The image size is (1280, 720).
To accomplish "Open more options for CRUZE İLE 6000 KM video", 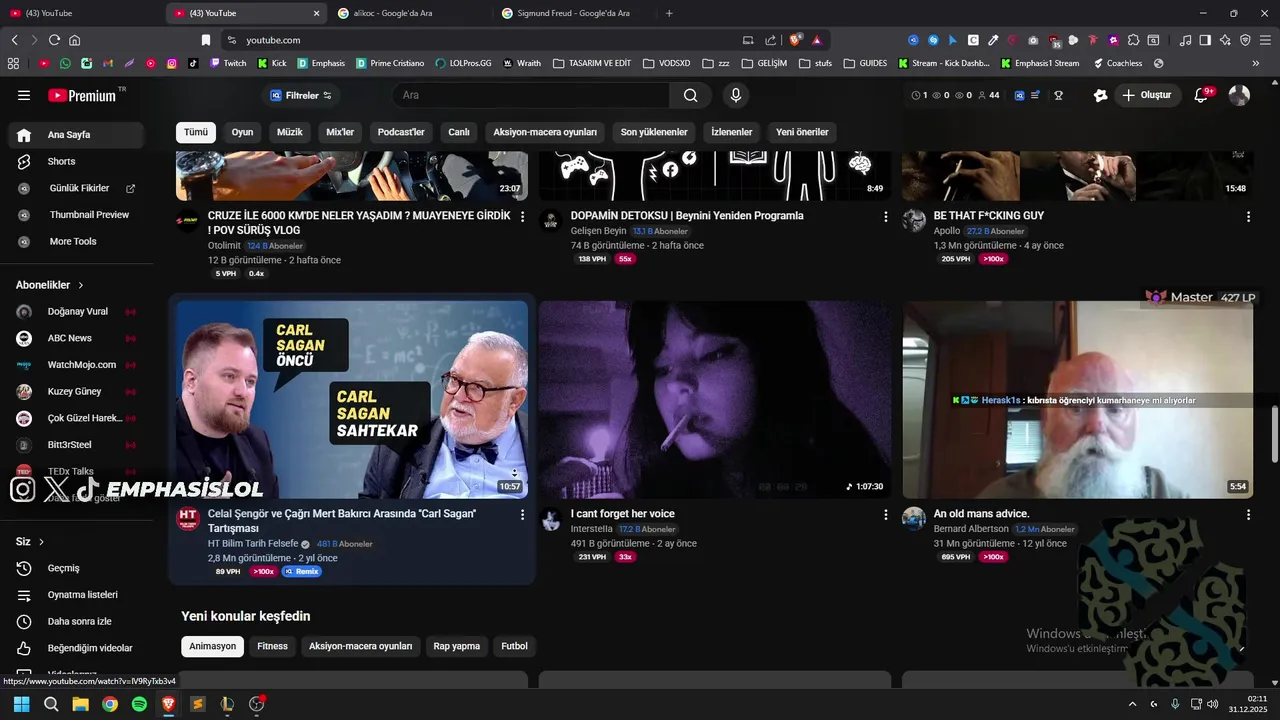I will [x=522, y=217].
